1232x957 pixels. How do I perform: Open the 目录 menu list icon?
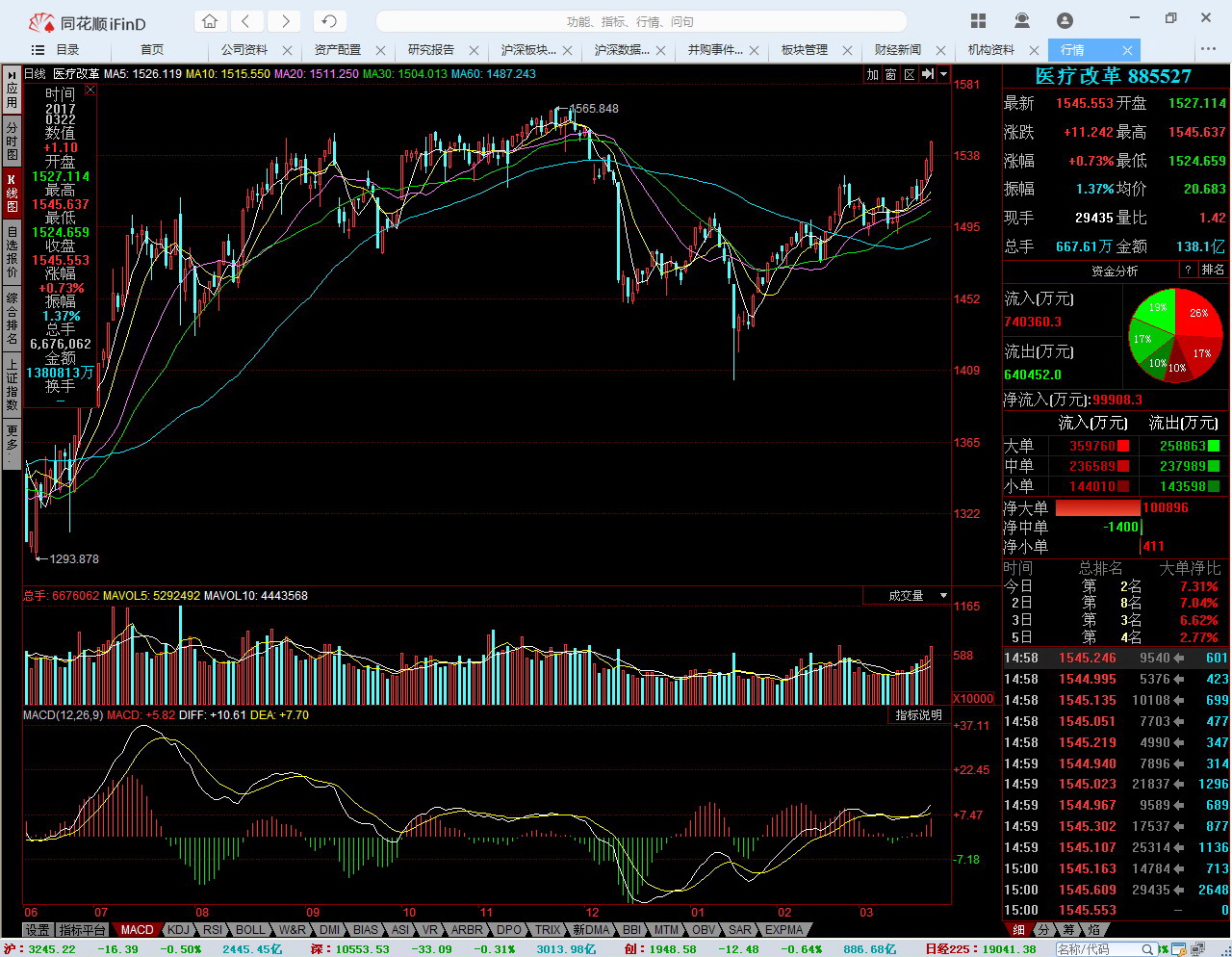[38, 50]
